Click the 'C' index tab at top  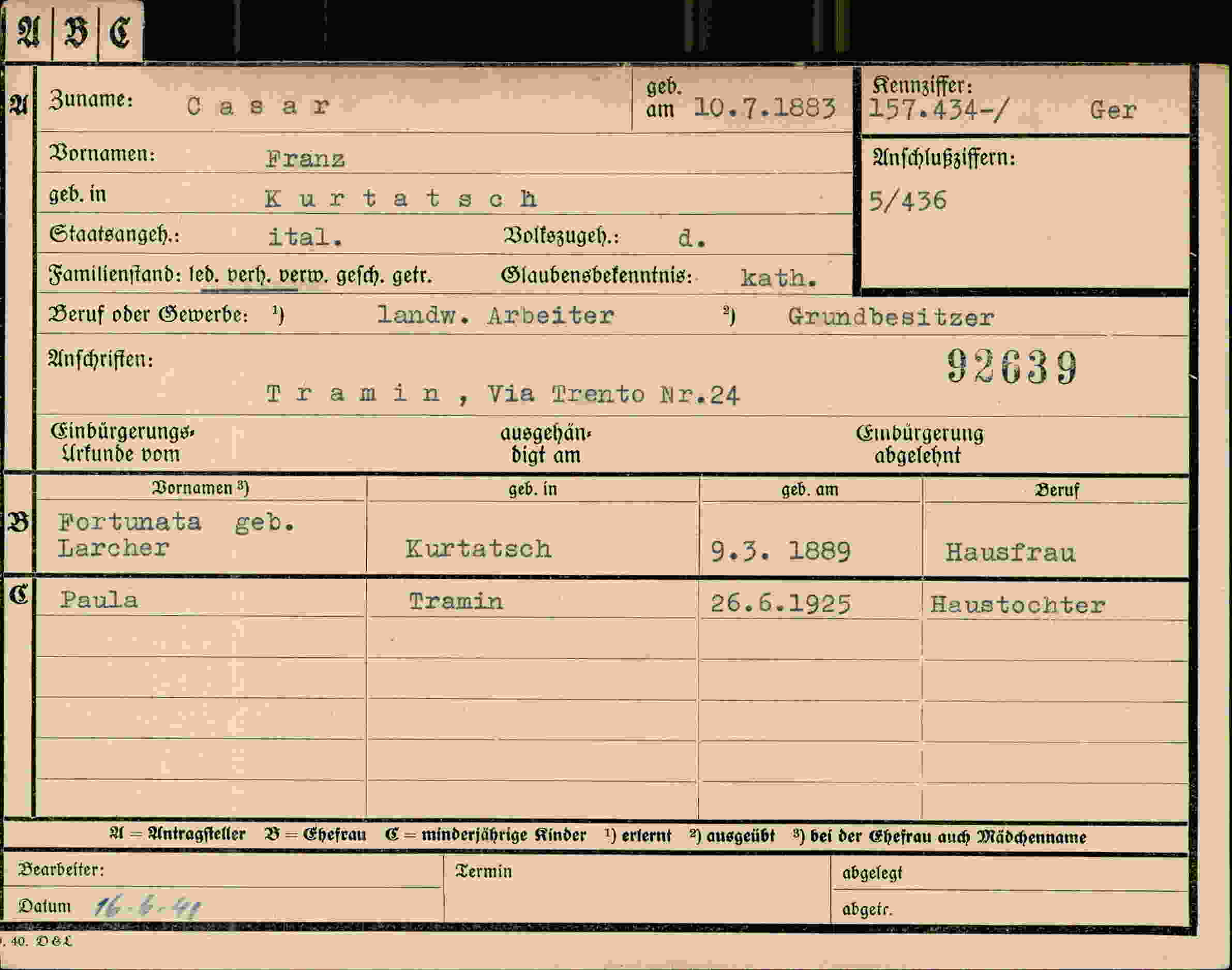click(121, 32)
